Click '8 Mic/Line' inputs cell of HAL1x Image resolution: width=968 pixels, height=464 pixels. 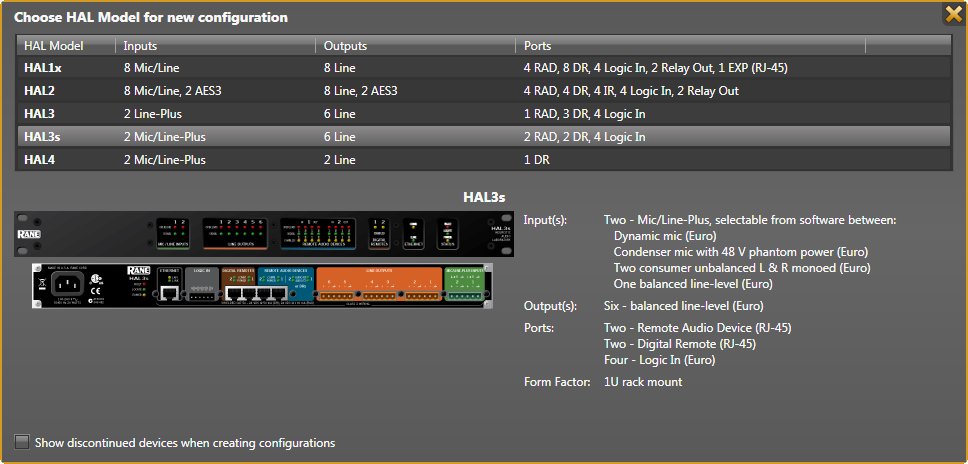[x=151, y=68]
